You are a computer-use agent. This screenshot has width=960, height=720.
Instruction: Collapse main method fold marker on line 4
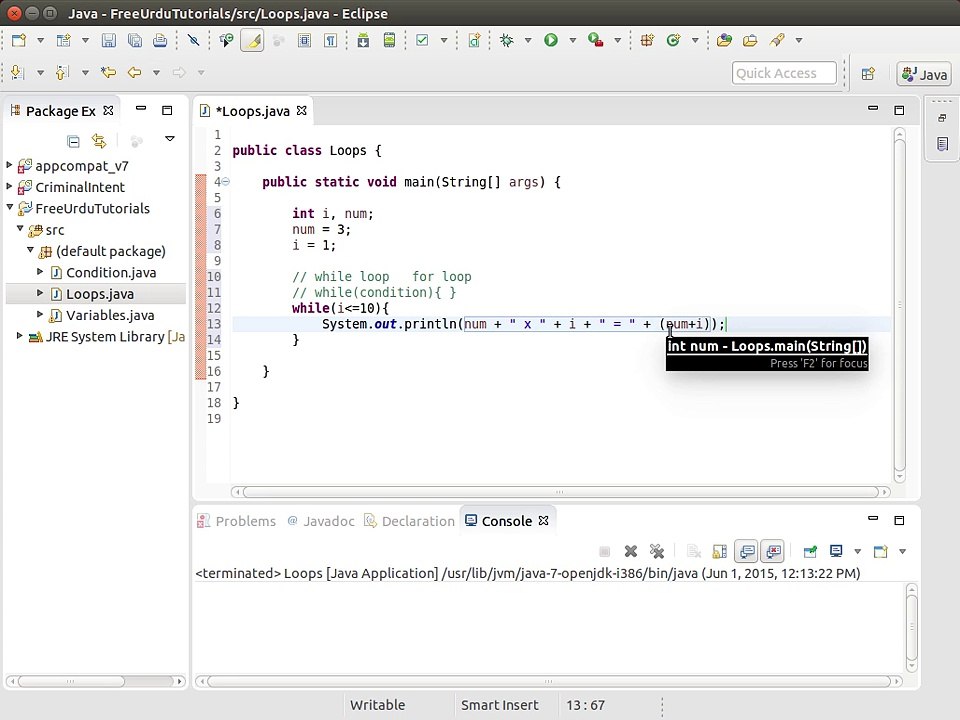[x=225, y=181]
